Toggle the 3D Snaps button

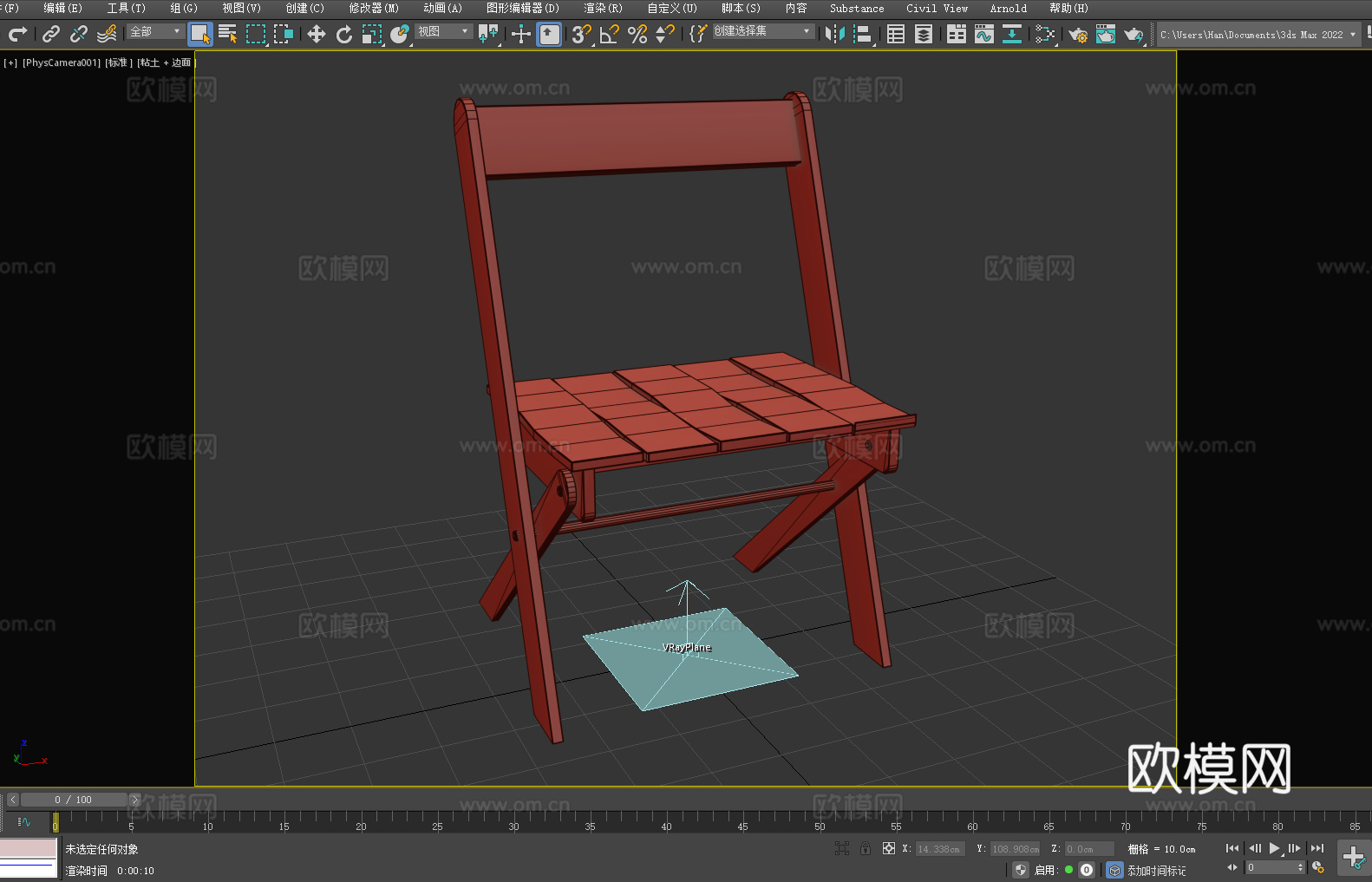[x=582, y=34]
